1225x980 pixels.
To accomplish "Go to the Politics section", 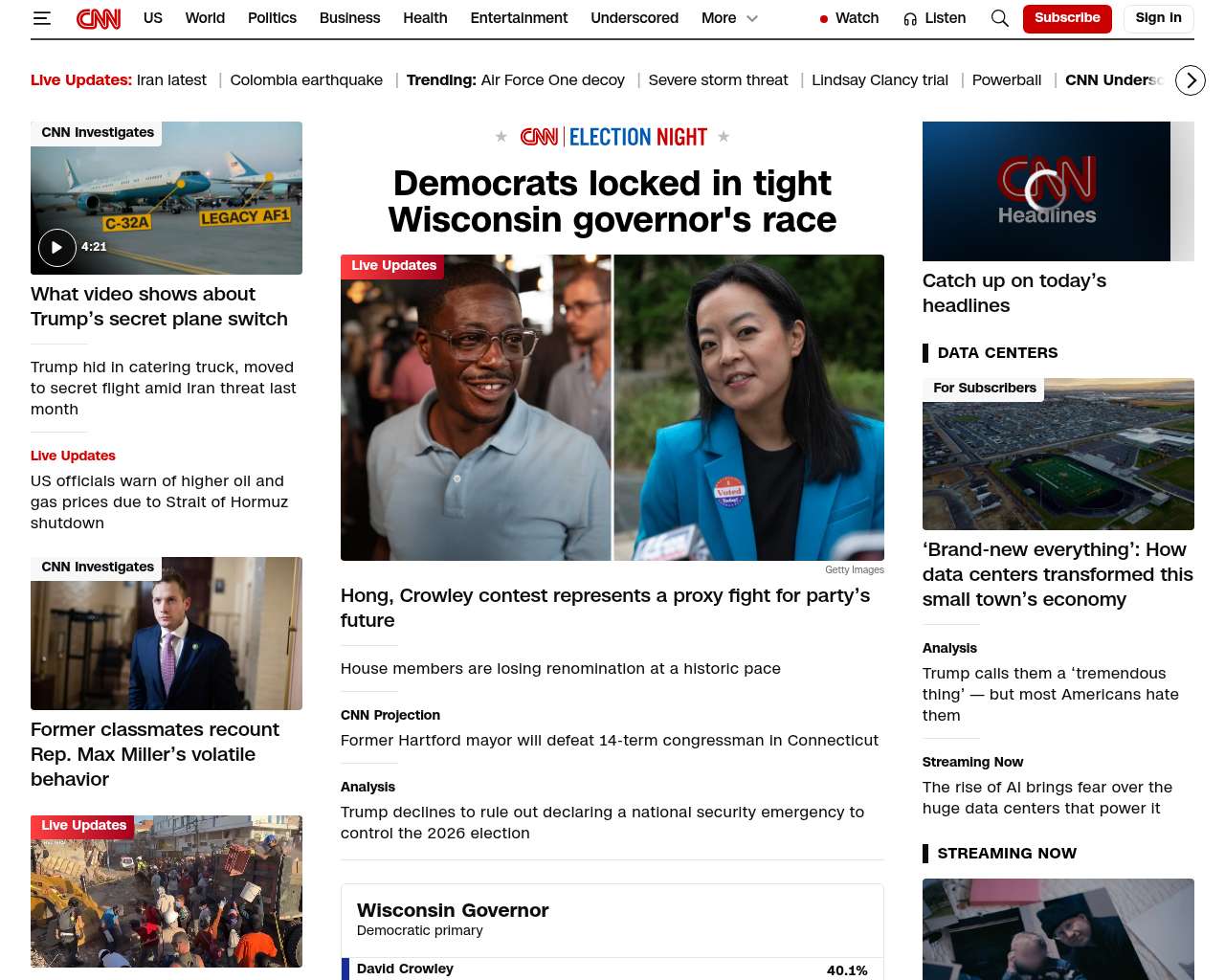I will (272, 18).
